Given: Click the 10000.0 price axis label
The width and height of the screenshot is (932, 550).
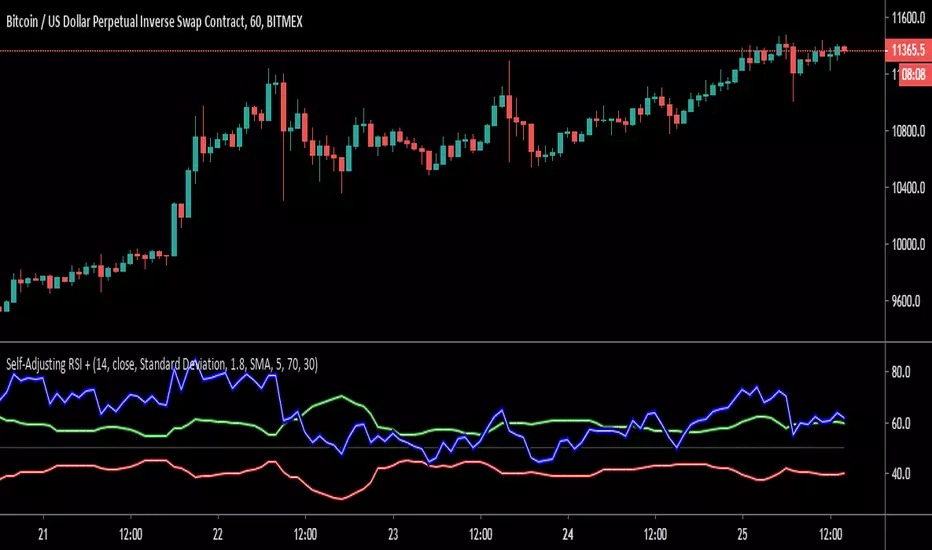Looking at the screenshot, I should [908, 244].
